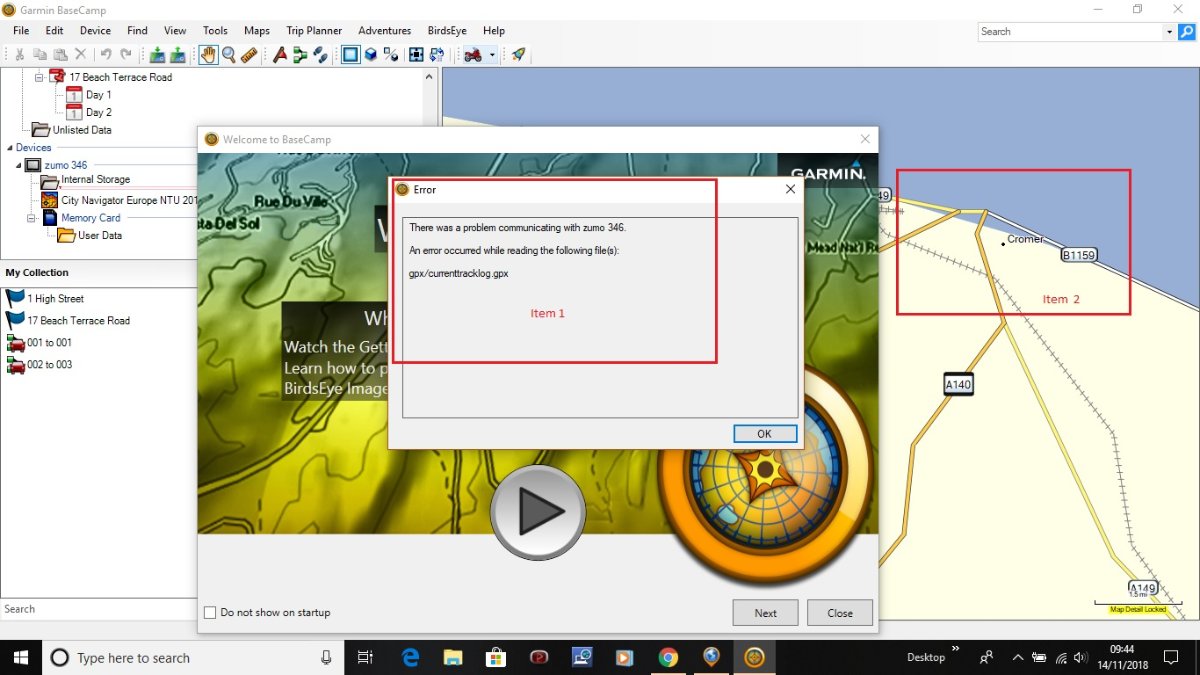
Task: Open the top-right Search dropdown arrow
Action: [1169, 31]
